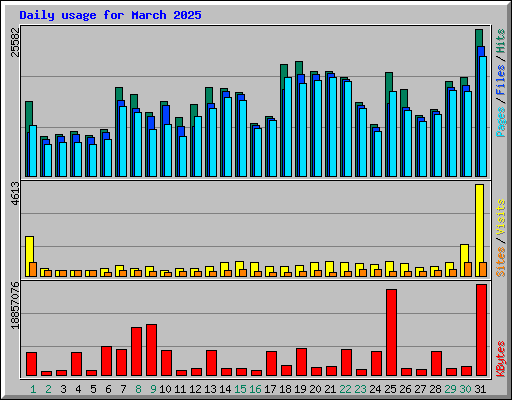Screen dimensions: 512x400
Task: Select day 22 on the x-axis
Action: tap(345, 389)
